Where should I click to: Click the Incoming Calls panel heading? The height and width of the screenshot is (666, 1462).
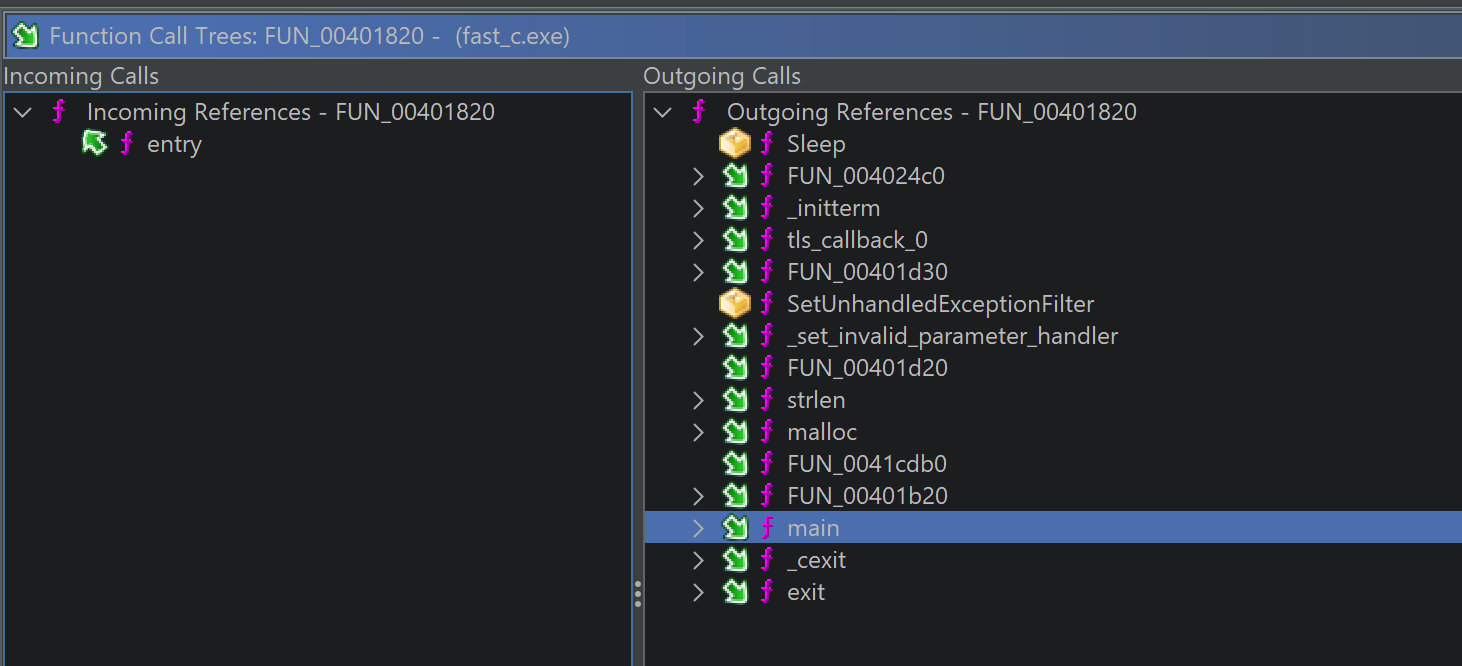click(81, 76)
